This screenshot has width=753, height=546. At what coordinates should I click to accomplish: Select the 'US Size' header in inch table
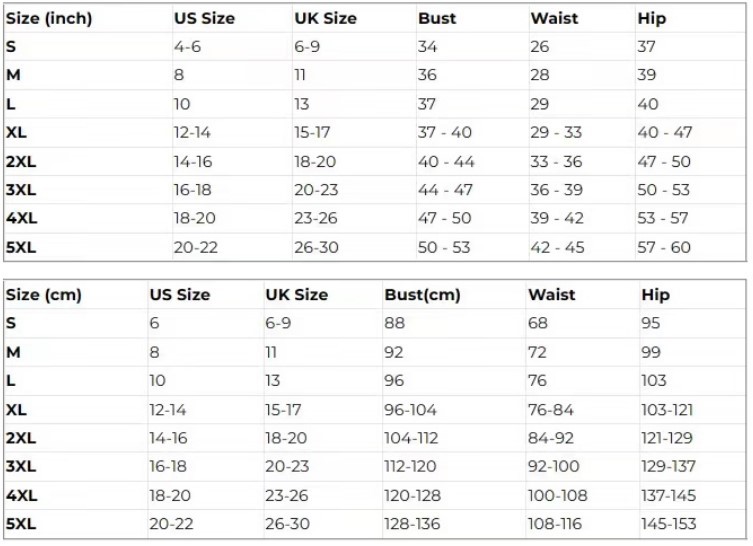[205, 18]
